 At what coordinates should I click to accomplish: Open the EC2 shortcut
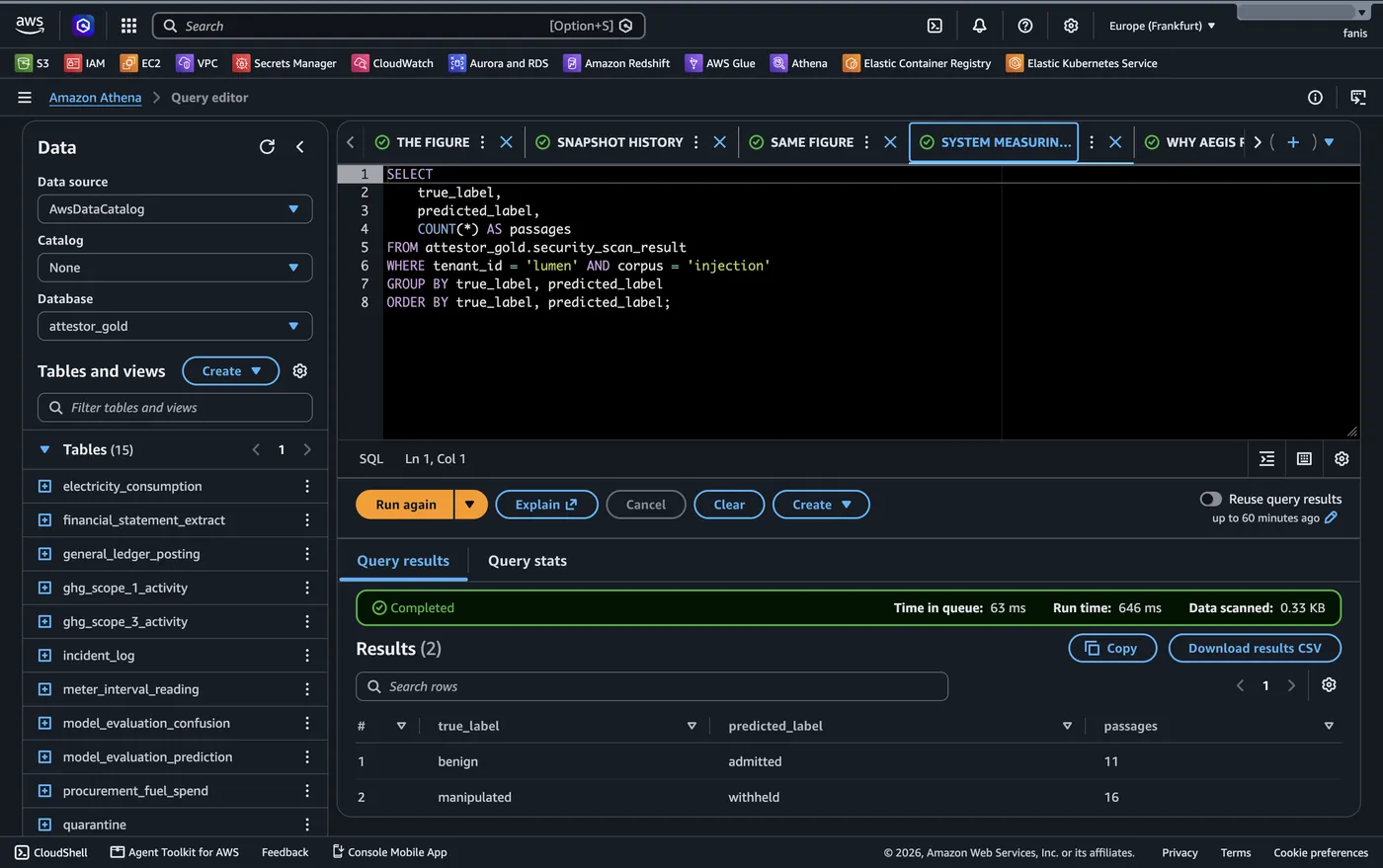click(x=140, y=63)
